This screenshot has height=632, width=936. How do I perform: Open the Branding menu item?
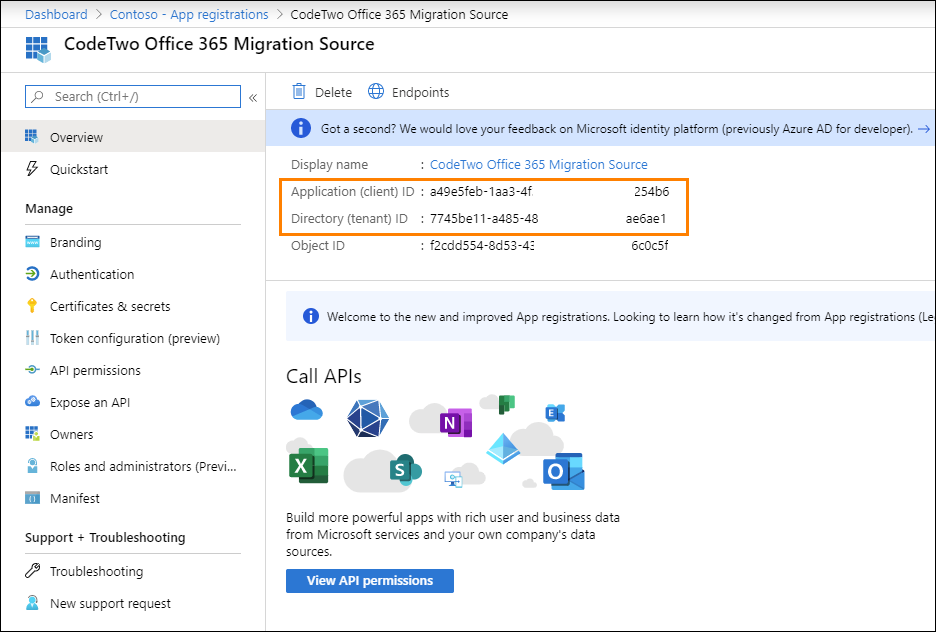(133, 242)
